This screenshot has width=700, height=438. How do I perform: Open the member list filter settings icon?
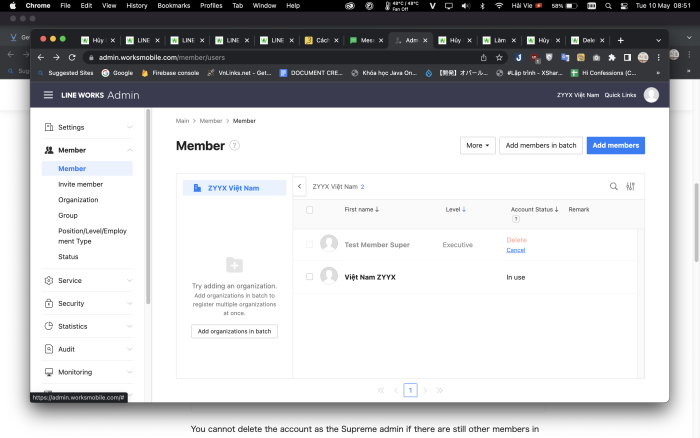(x=630, y=187)
